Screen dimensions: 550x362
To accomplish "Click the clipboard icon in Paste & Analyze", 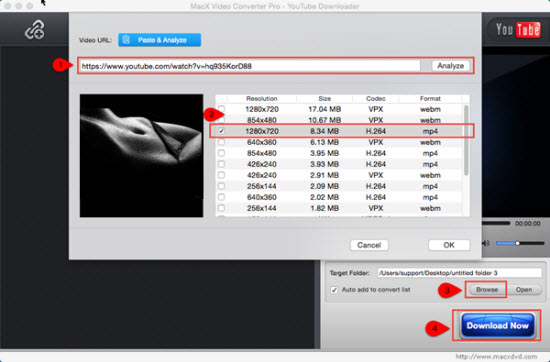I will pos(126,40).
